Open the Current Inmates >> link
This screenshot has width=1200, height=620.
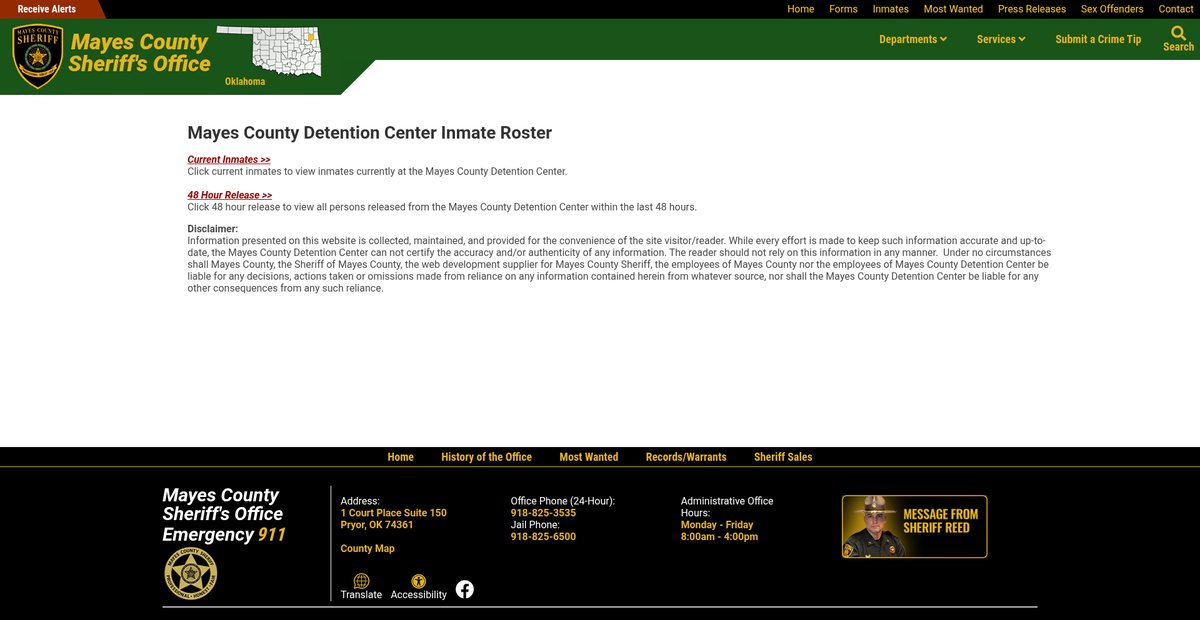click(x=229, y=160)
